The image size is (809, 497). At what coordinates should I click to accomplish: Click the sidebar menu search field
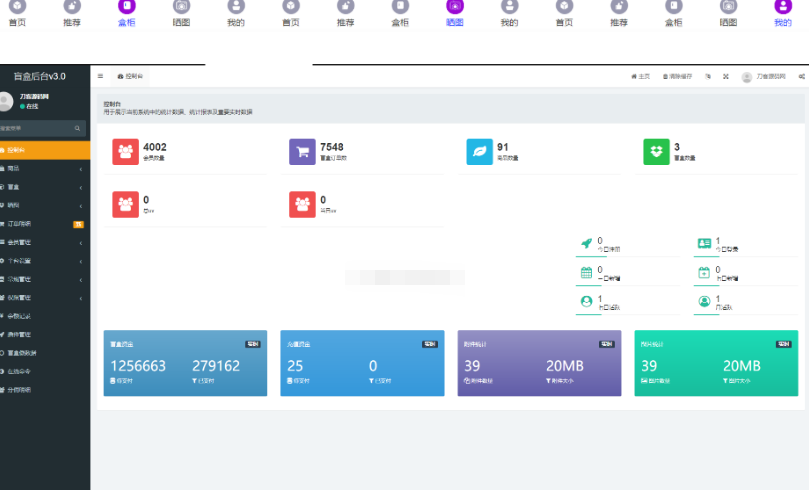(x=38, y=128)
